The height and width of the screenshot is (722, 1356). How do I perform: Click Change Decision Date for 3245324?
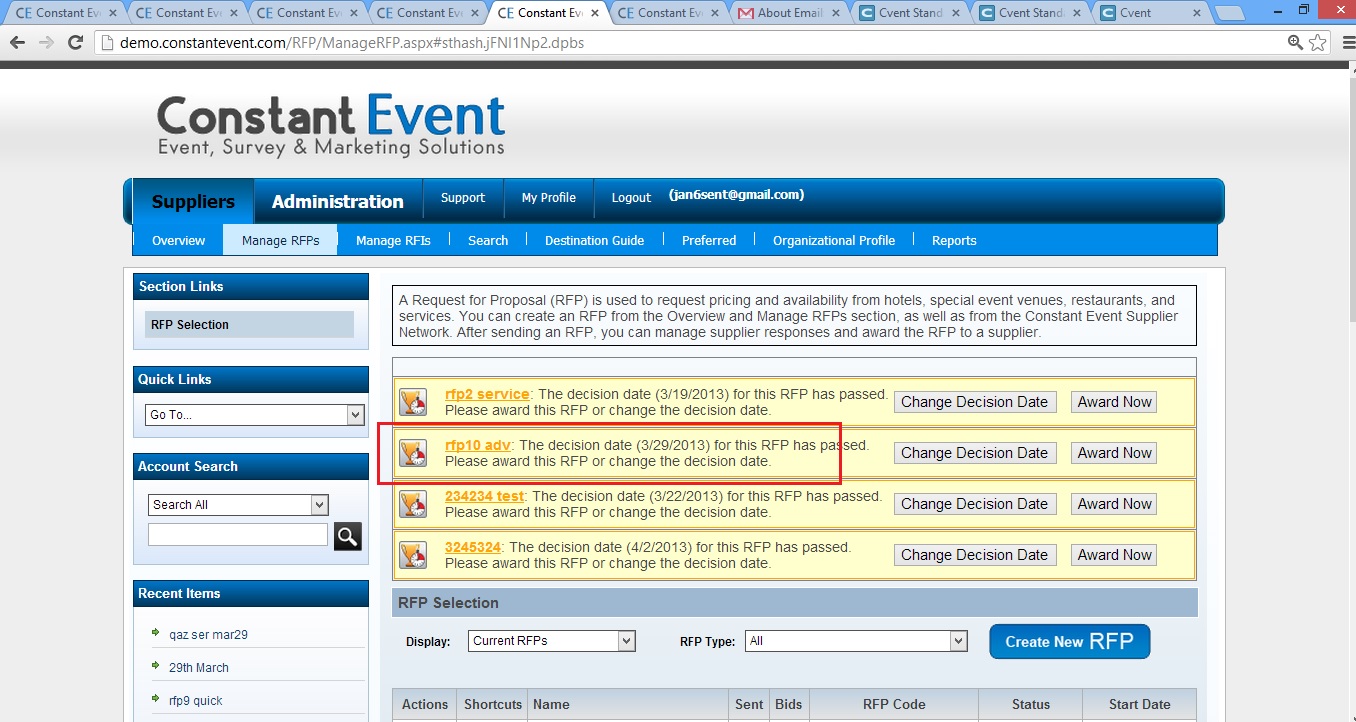pyautogui.click(x=974, y=555)
